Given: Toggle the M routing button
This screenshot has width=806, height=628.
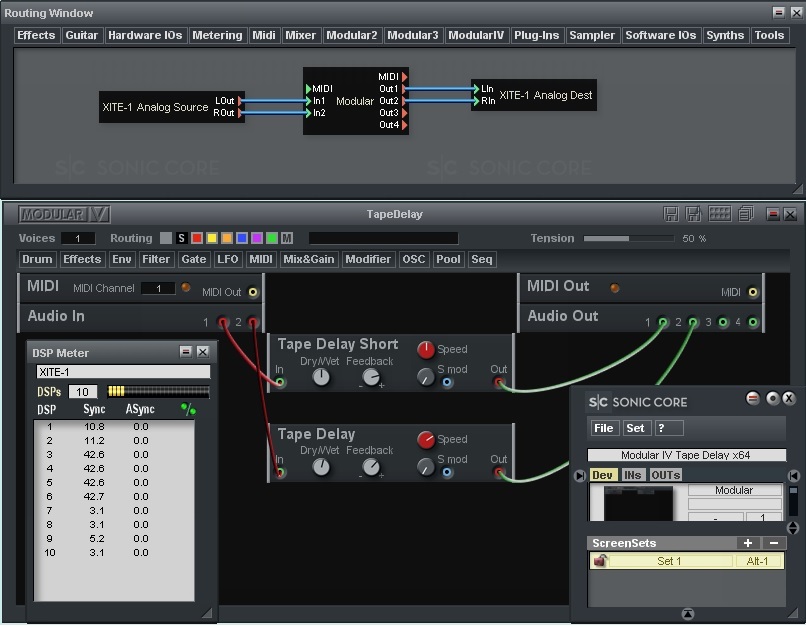Looking at the screenshot, I should tap(287, 239).
